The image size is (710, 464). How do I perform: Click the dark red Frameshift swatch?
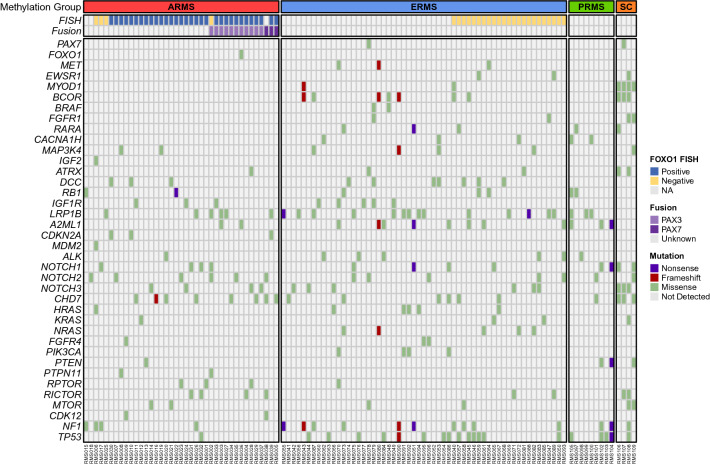point(654,277)
